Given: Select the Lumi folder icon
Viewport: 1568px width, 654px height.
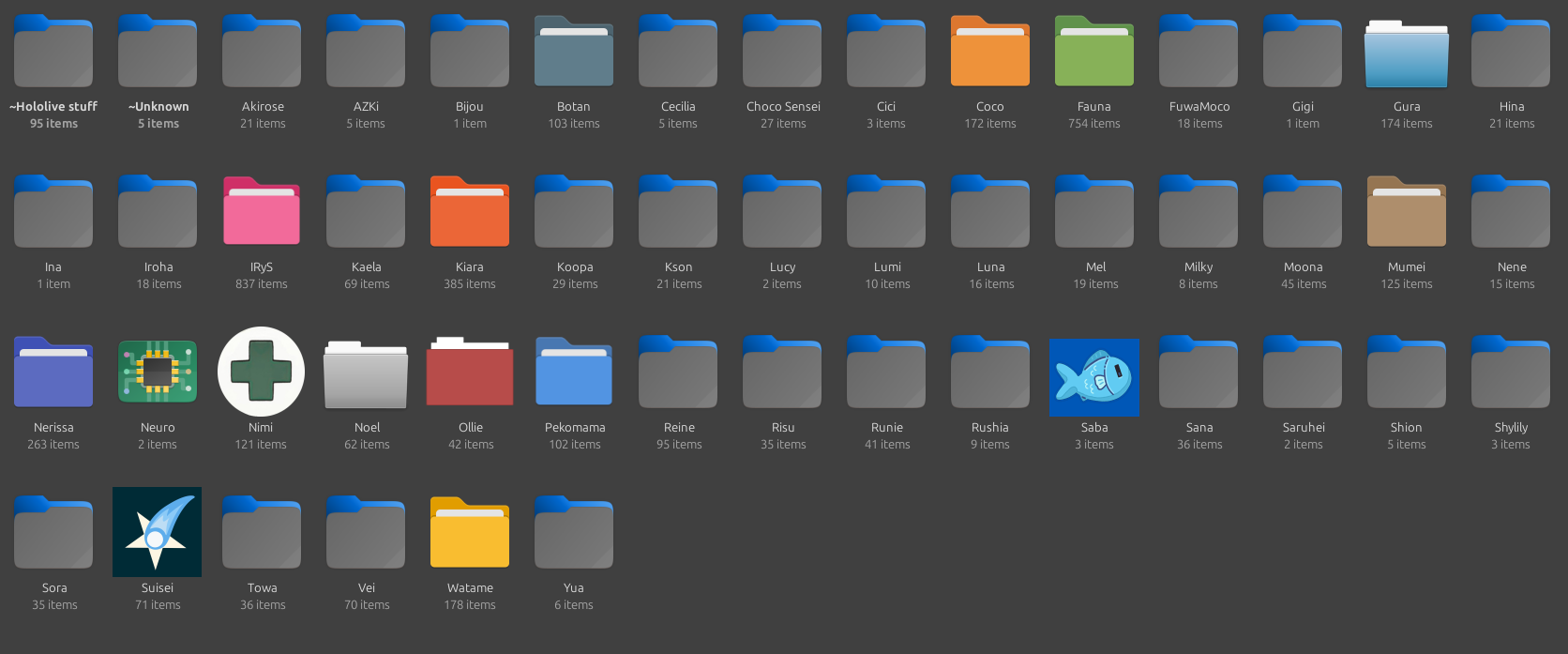Looking at the screenshot, I should (x=886, y=211).
